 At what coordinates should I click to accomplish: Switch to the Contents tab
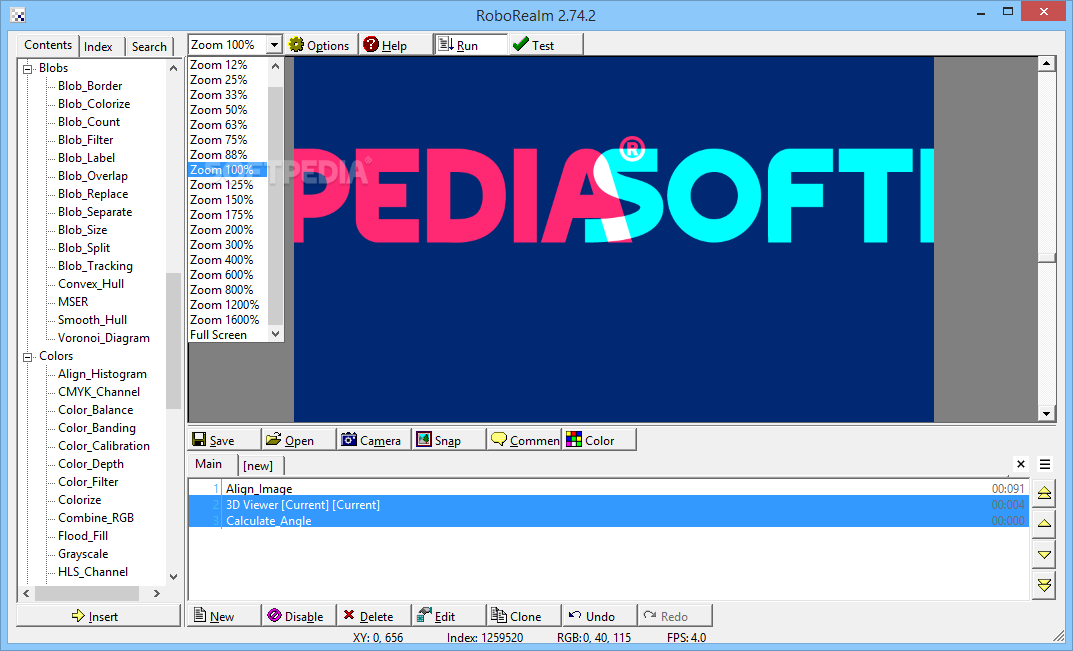pos(48,45)
